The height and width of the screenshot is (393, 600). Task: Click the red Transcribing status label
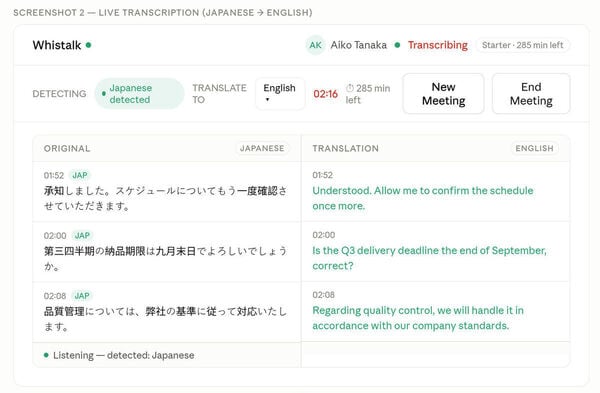tap(438, 45)
